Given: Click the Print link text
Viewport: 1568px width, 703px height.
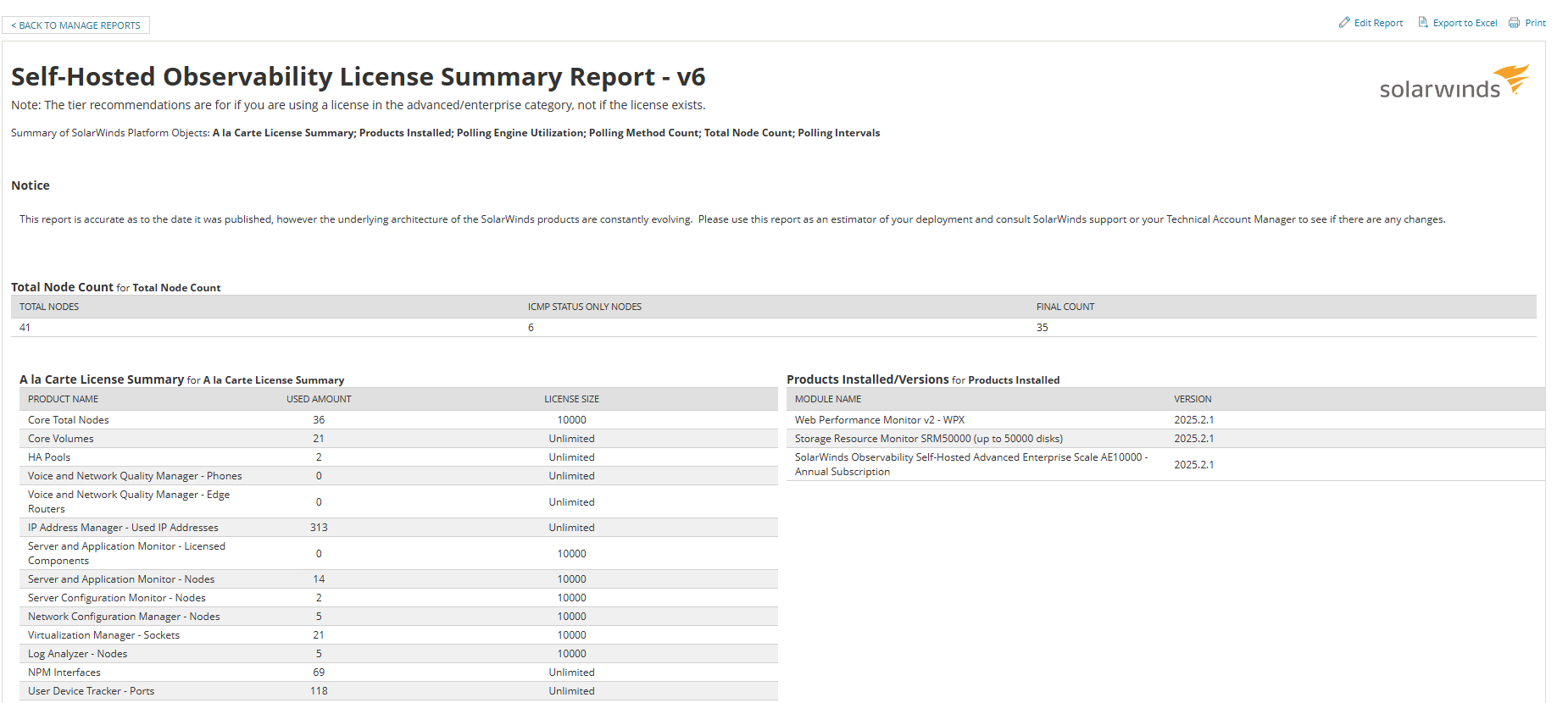Looking at the screenshot, I should [x=1535, y=23].
